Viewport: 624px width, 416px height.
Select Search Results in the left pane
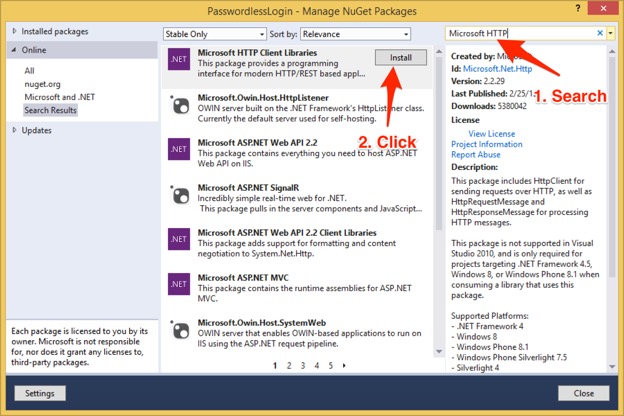click(x=50, y=110)
